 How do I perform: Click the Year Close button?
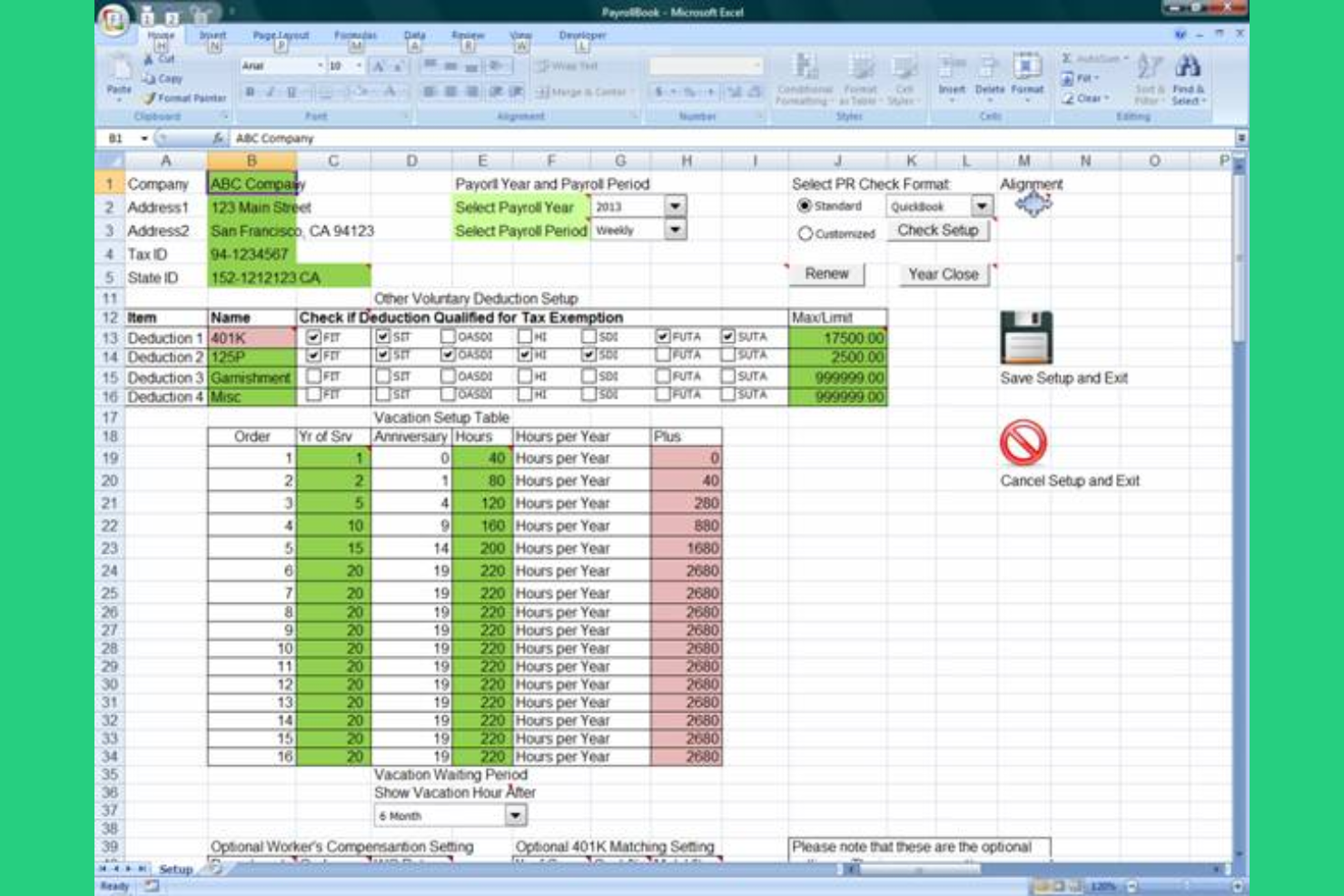tap(944, 274)
